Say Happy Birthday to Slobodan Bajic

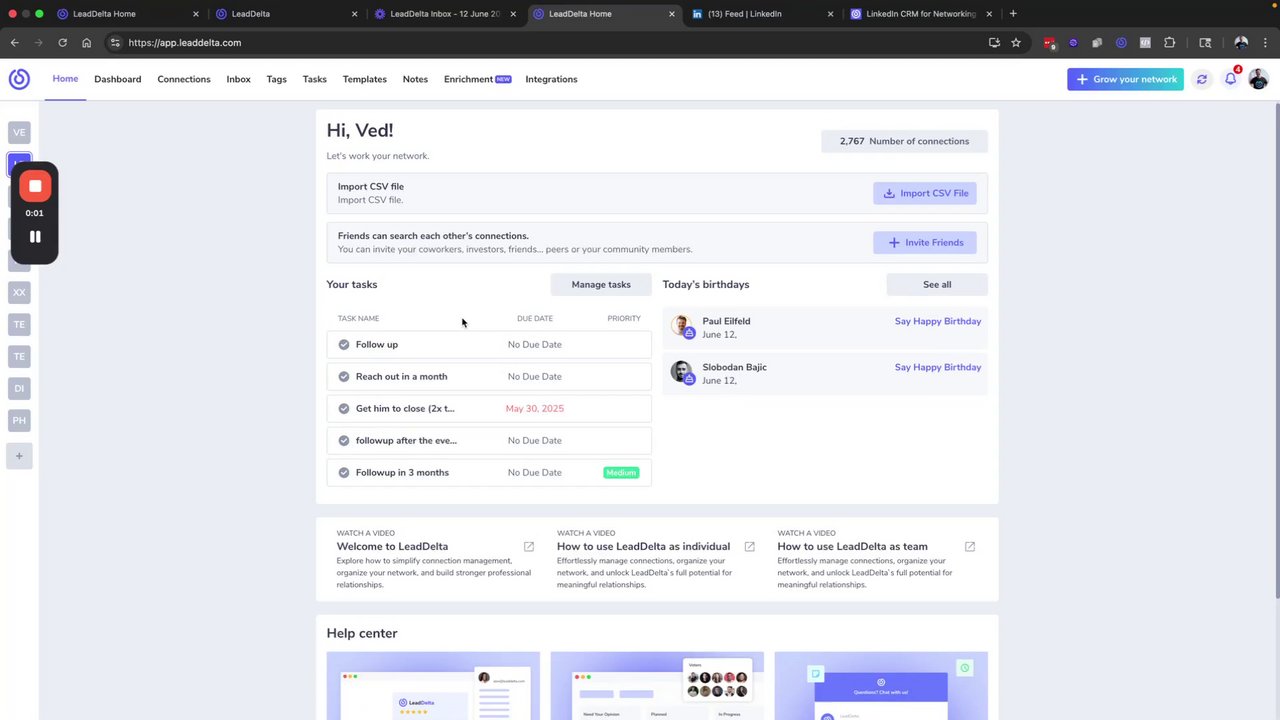tap(938, 367)
